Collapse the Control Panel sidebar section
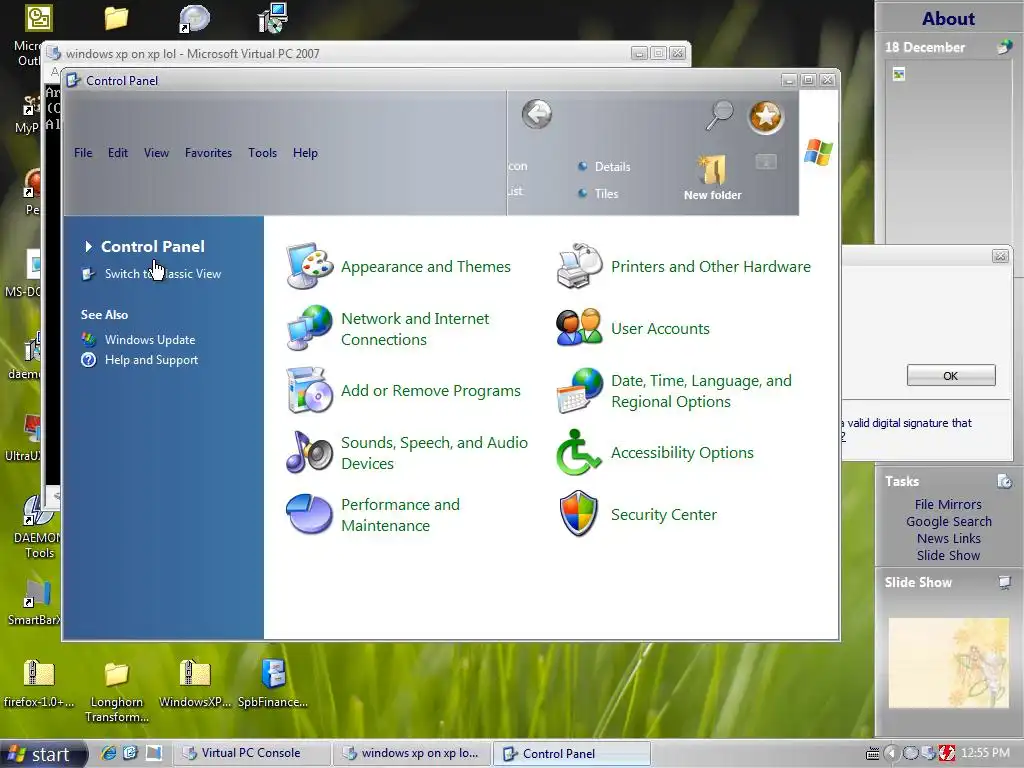This screenshot has width=1024, height=768. pyautogui.click(x=88, y=246)
